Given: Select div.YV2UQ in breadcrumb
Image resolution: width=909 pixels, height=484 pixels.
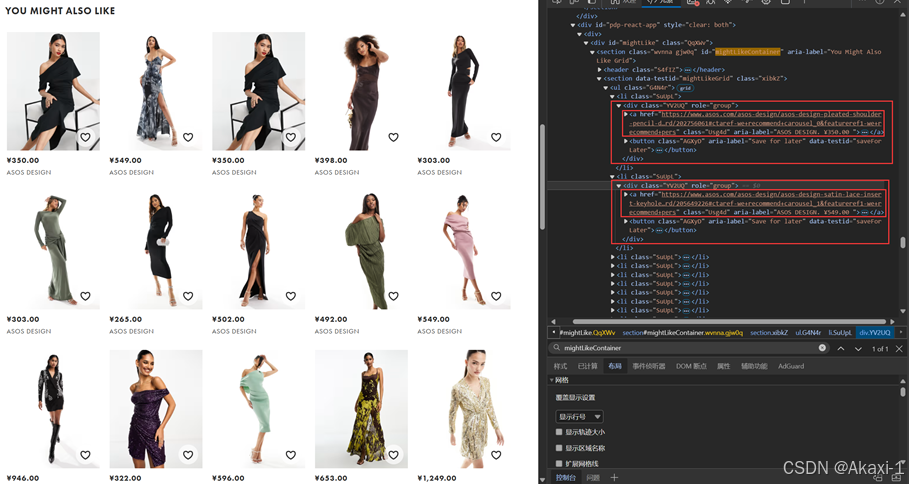Looking at the screenshot, I should tap(874, 333).
